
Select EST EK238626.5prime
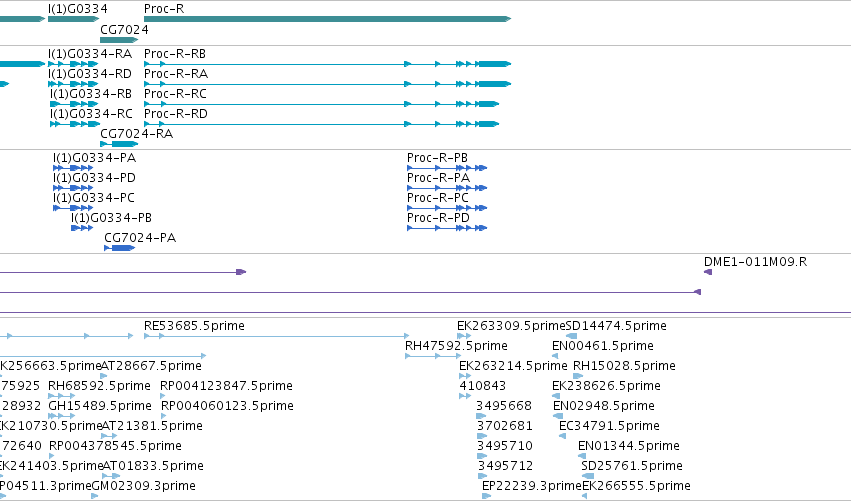(557, 397)
